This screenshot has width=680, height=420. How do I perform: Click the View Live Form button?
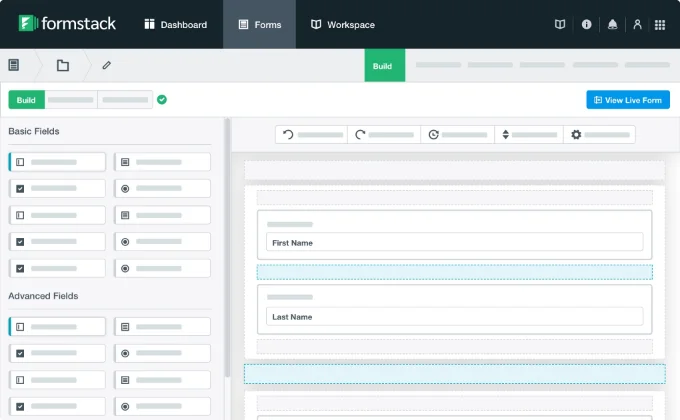coord(628,100)
